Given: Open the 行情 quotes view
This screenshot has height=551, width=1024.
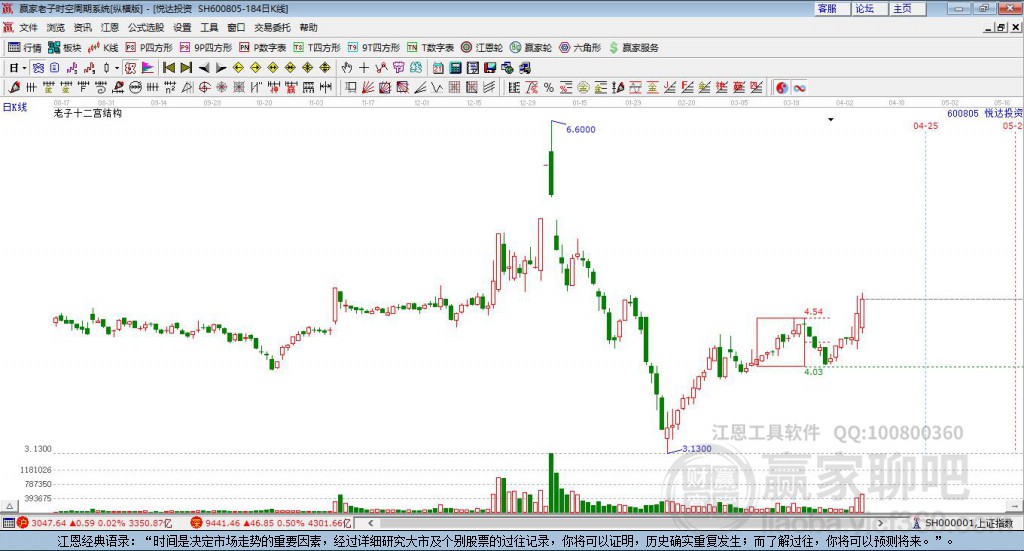Looking at the screenshot, I should [x=24, y=48].
